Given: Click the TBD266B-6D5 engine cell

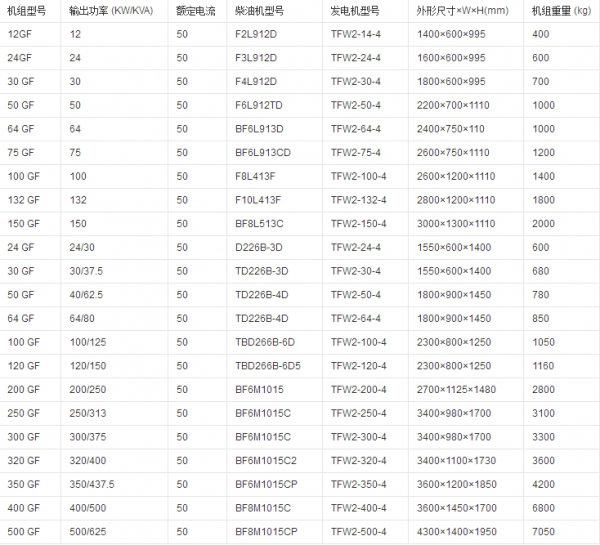Looking at the screenshot, I should (268, 366).
